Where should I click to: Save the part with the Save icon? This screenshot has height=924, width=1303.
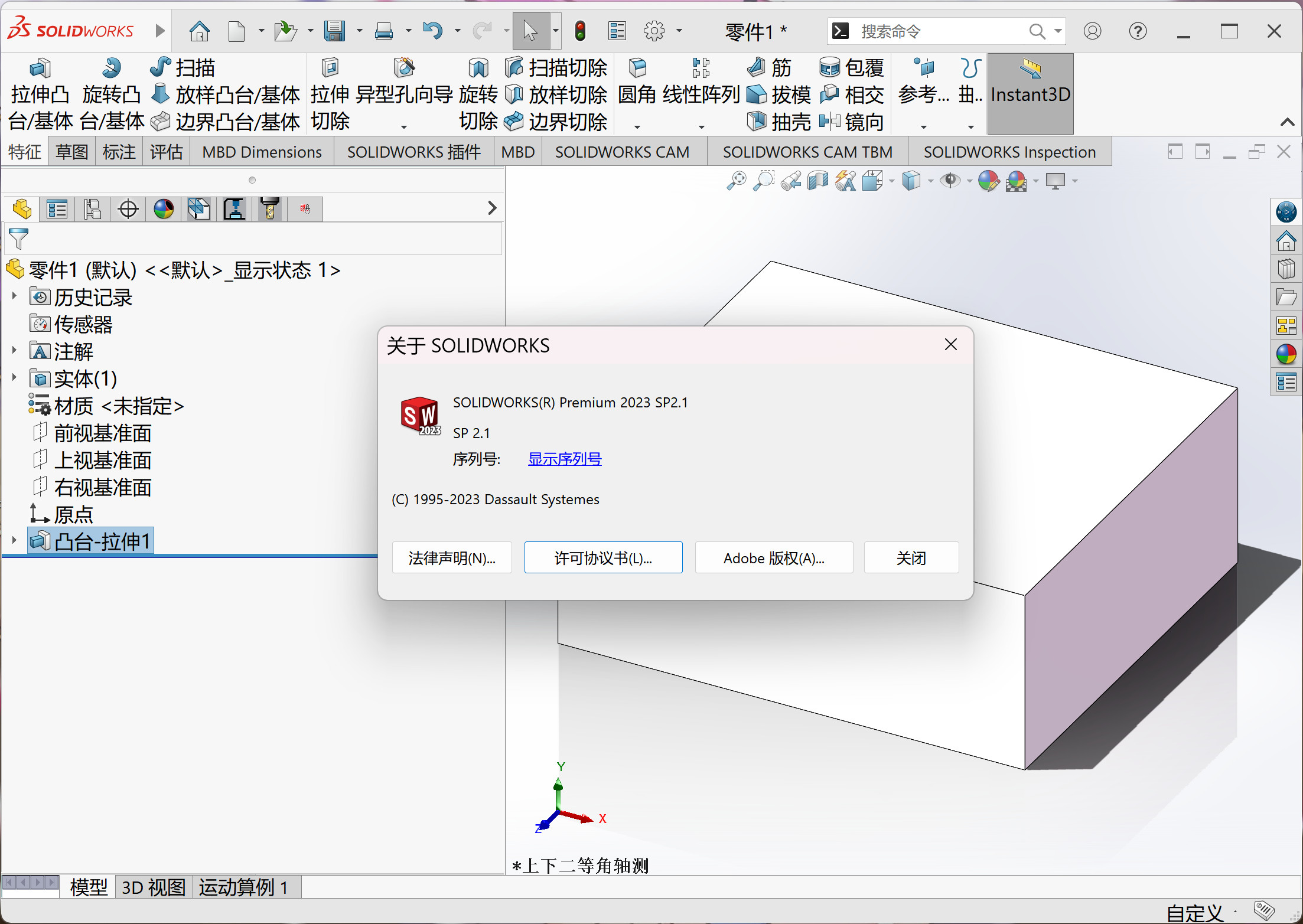point(334,31)
